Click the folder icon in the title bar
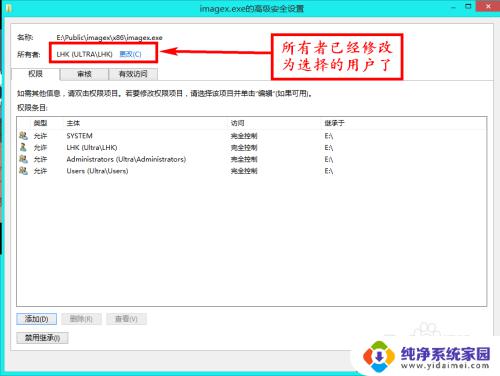This screenshot has width=500, height=376. point(9,8)
